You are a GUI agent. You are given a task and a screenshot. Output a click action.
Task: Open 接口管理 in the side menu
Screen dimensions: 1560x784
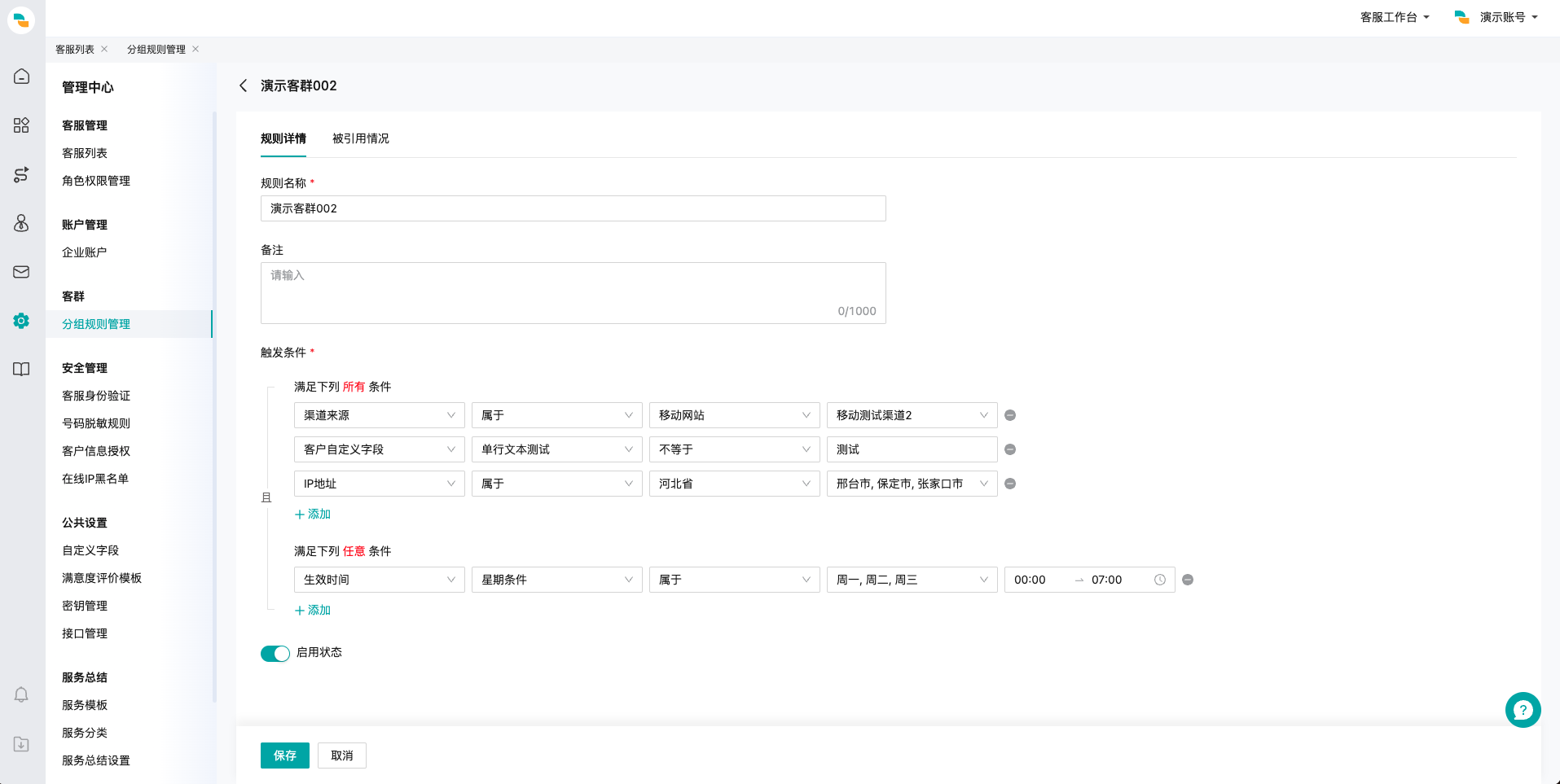click(85, 633)
